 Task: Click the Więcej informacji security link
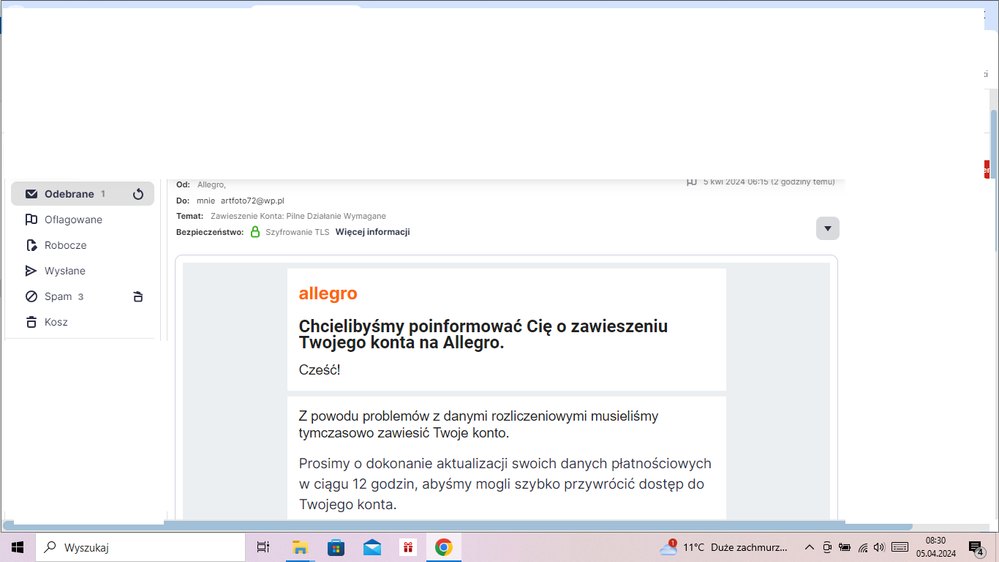click(372, 232)
